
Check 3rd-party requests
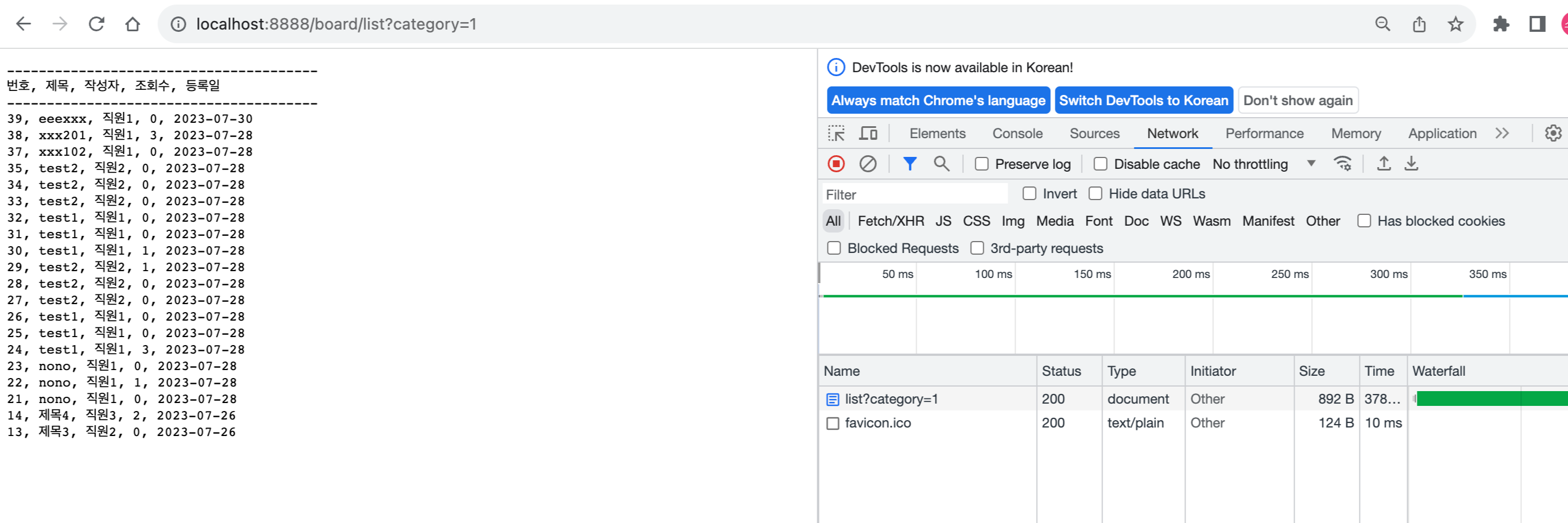pos(977,248)
